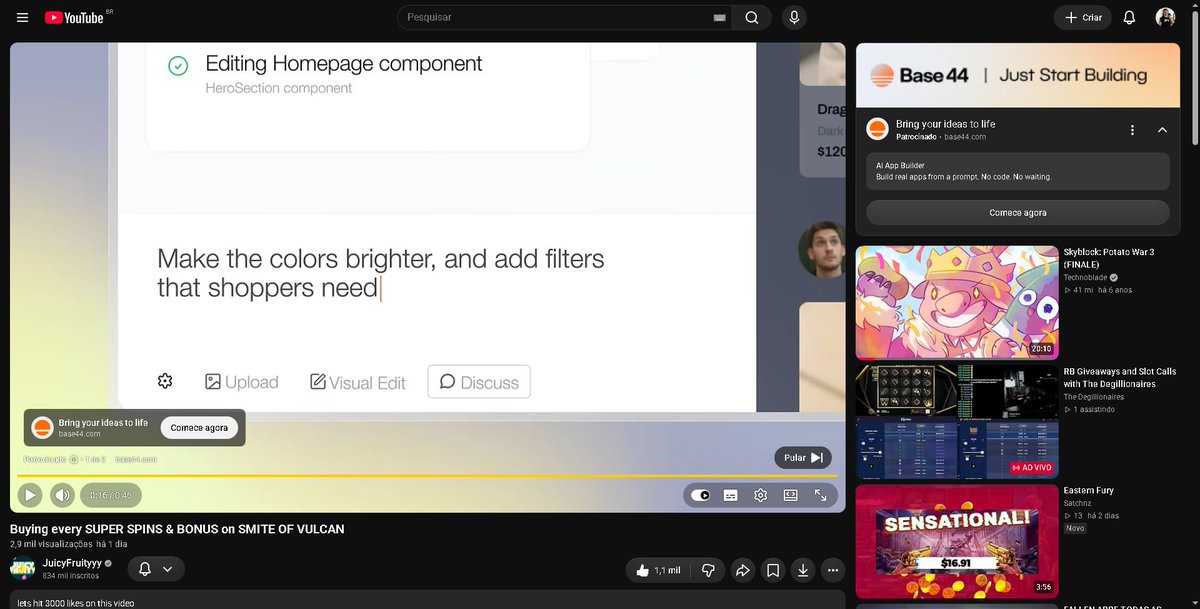Open notifications bell in header
Screen dimensions: 1200x609
[1129, 17]
